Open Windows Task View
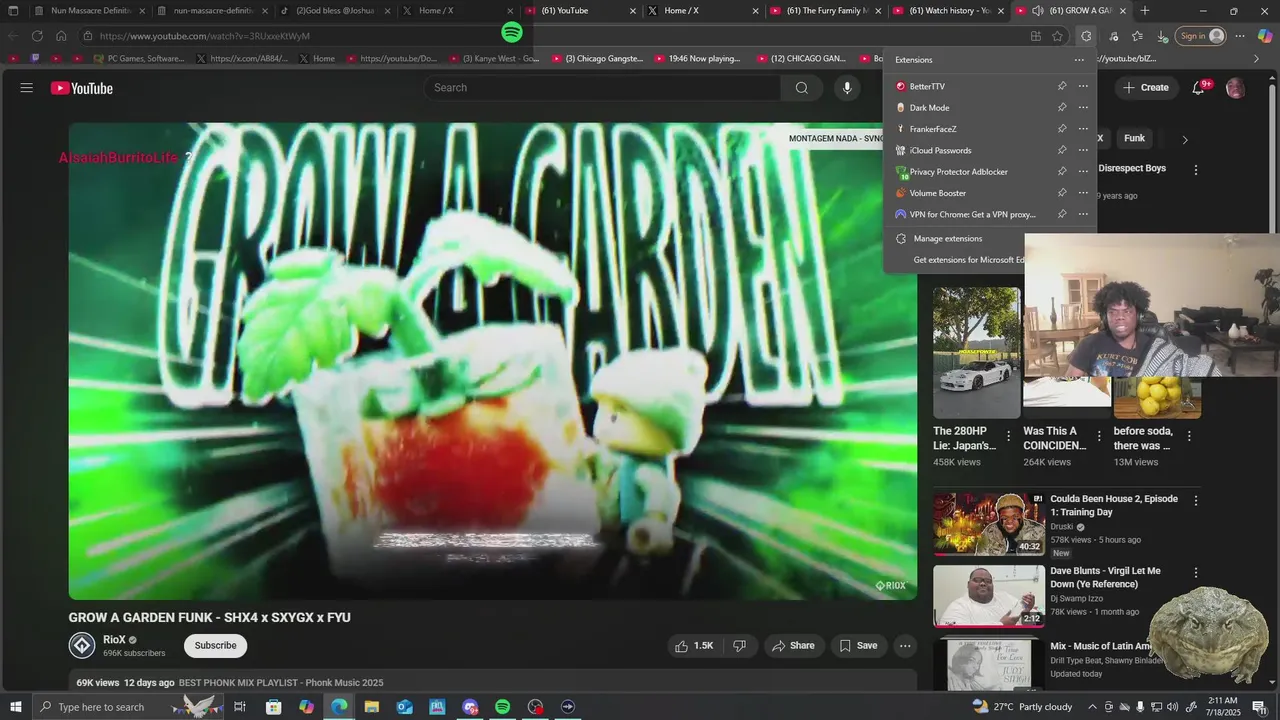The image size is (1280, 720). point(240,707)
